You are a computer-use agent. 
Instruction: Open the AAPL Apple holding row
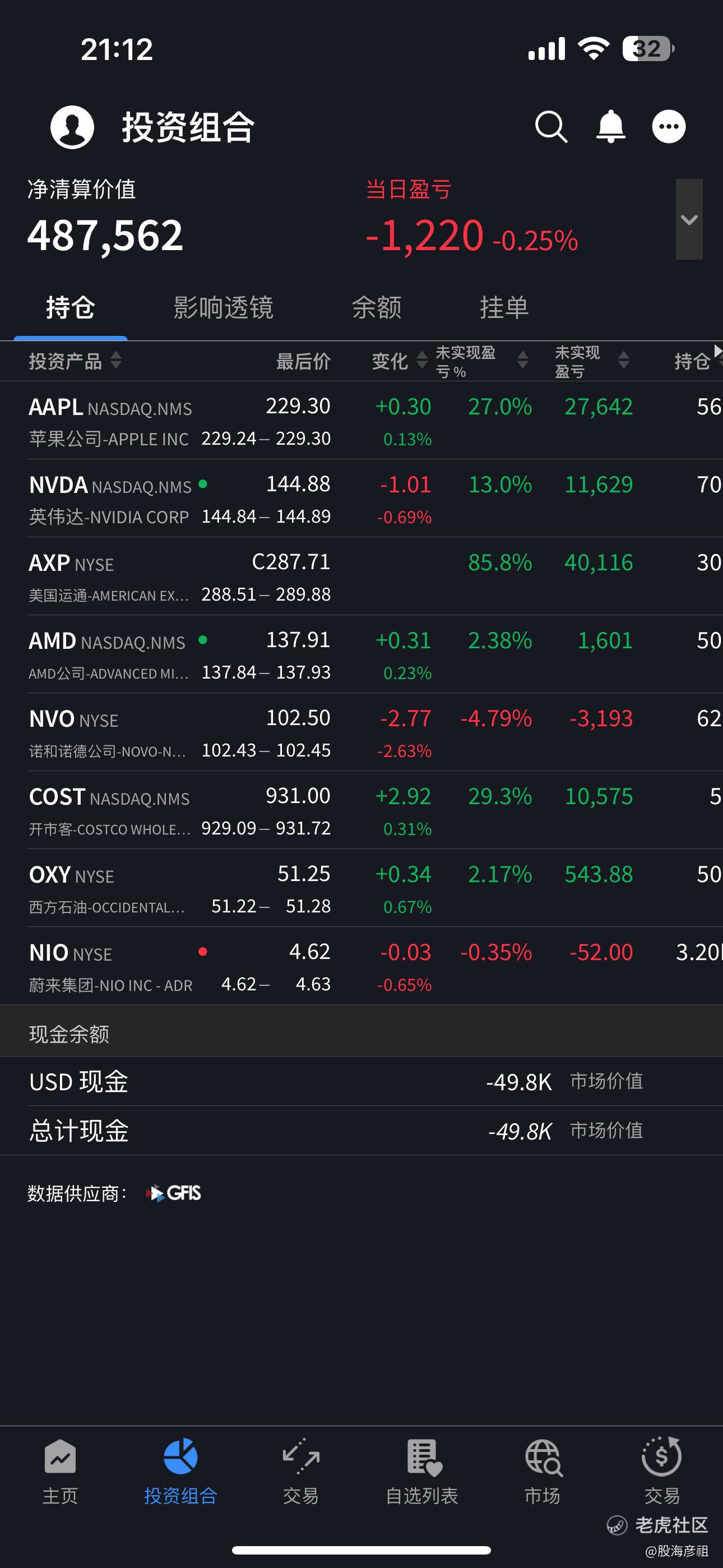361,421
